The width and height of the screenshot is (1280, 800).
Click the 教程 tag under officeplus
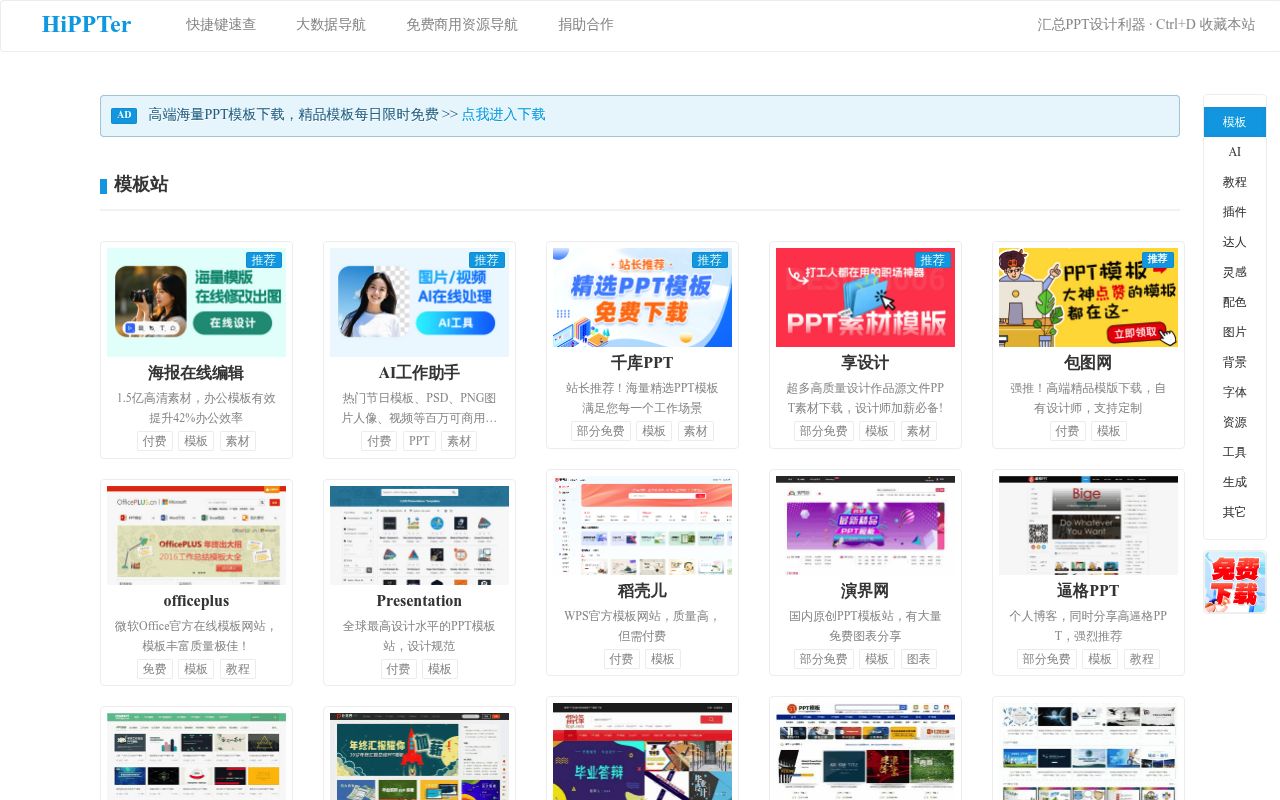237,669
